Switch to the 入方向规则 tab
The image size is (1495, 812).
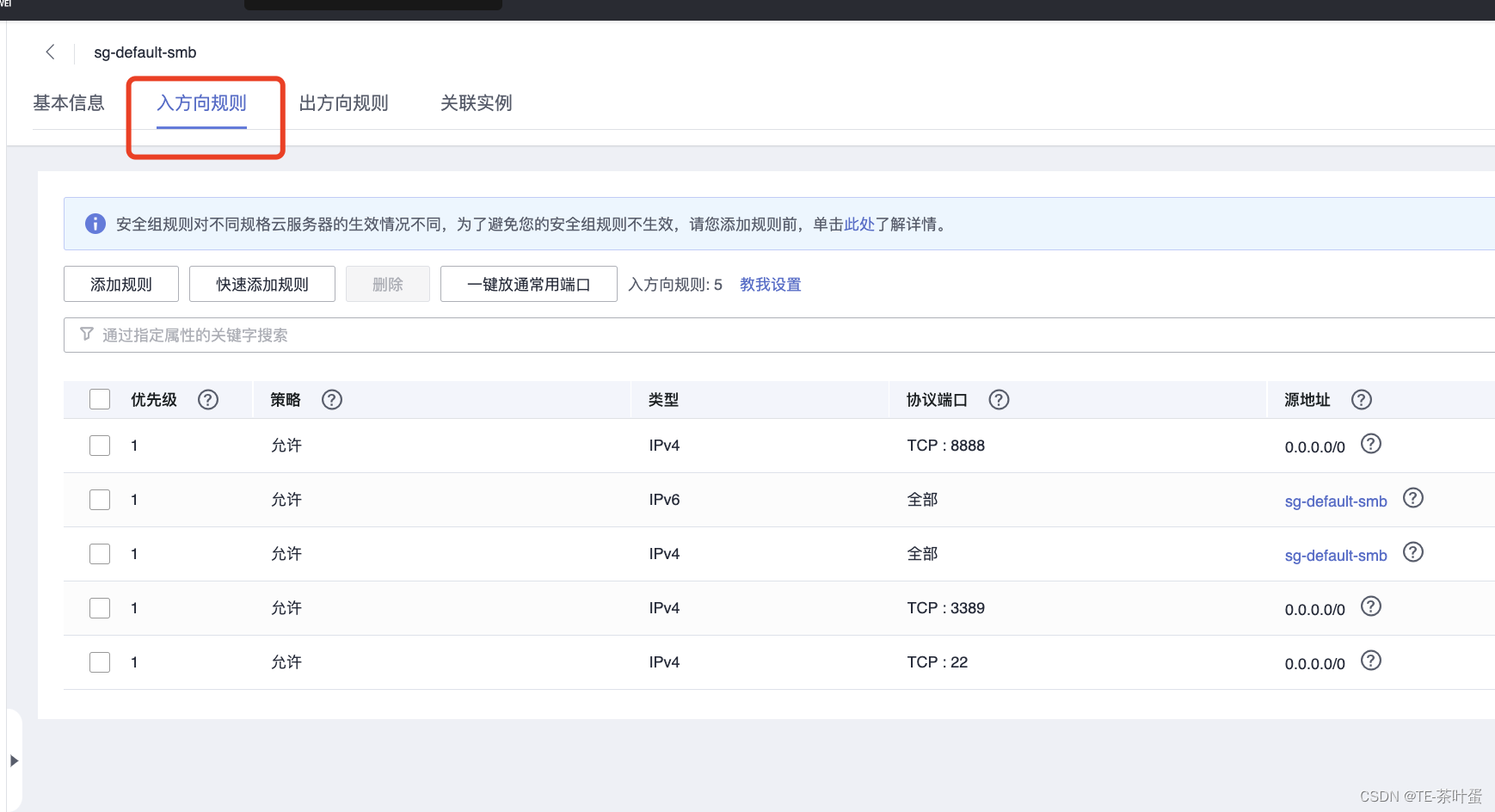point(201,103)
